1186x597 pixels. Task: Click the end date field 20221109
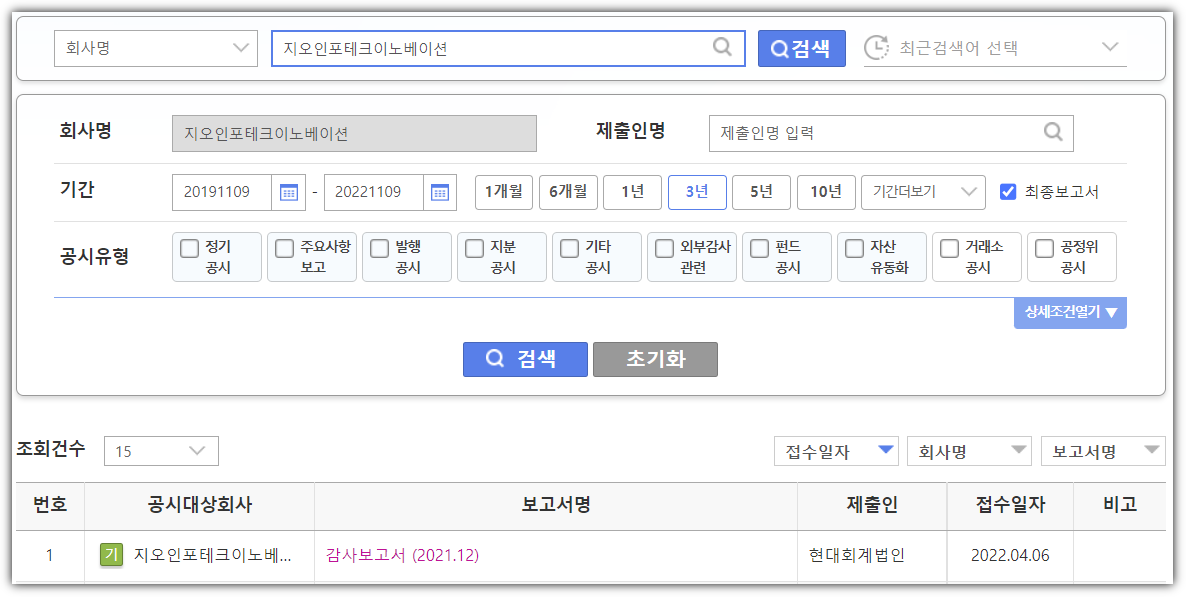click(374, 192)
